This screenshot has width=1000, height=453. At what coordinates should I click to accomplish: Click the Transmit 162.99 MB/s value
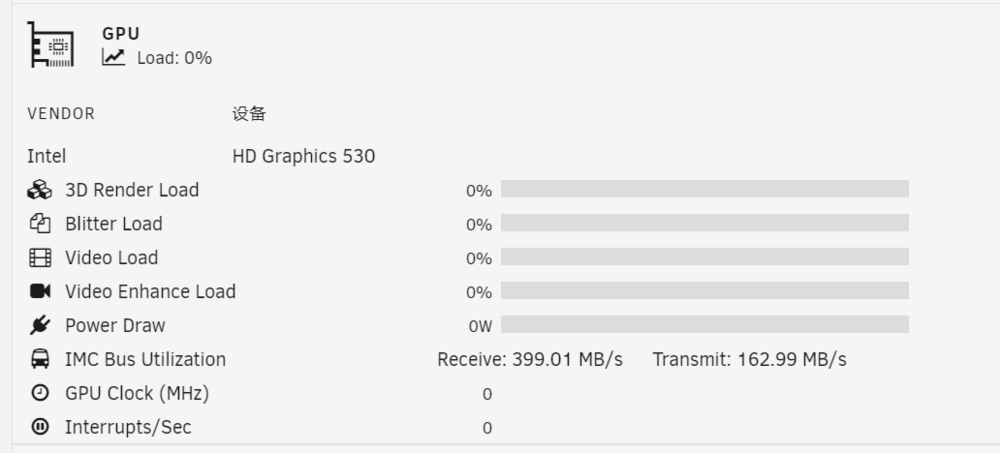(749, 359)
